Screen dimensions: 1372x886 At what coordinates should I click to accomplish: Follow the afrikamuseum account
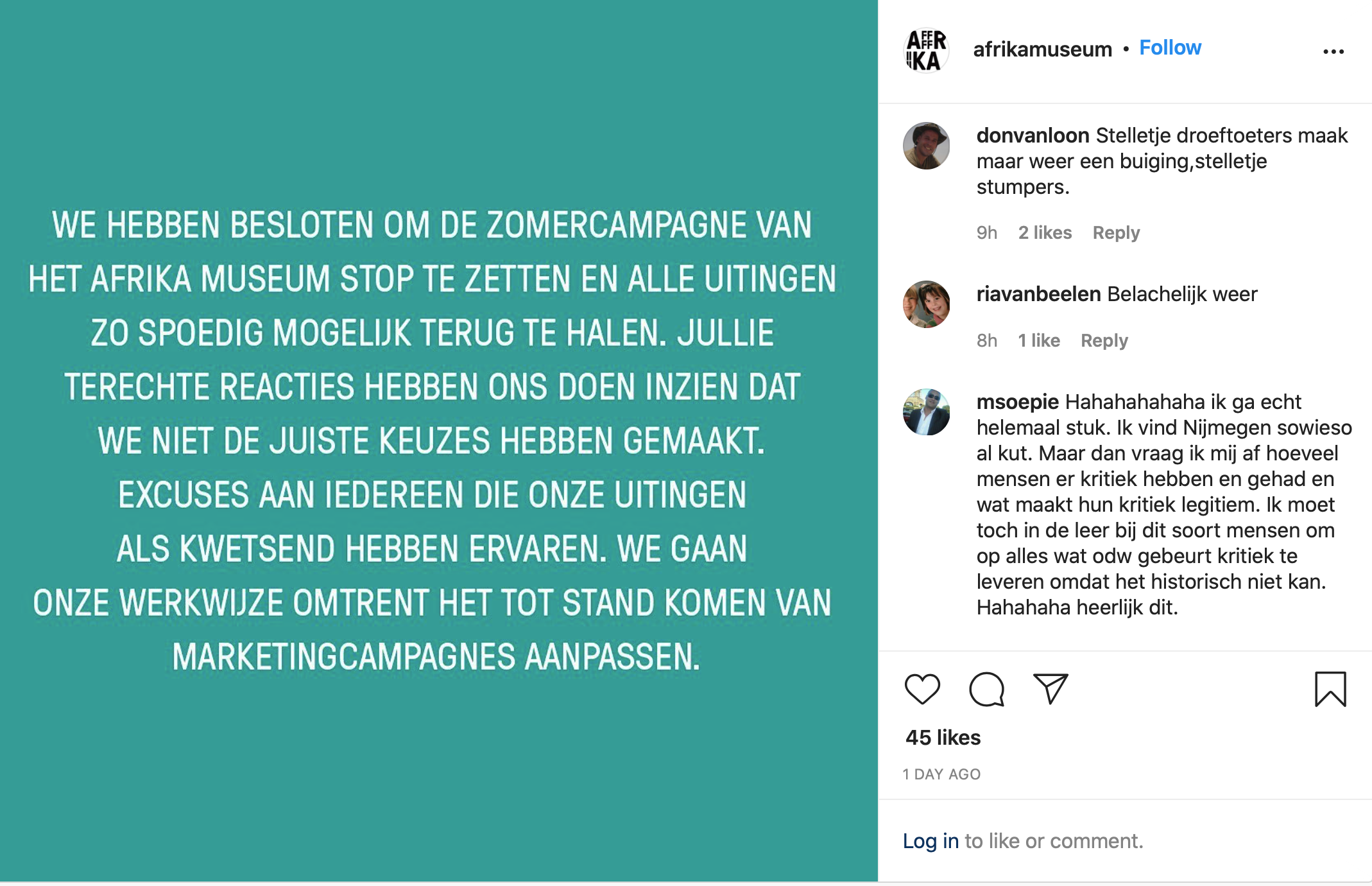pyautogui.click(x=1170, y=48)
